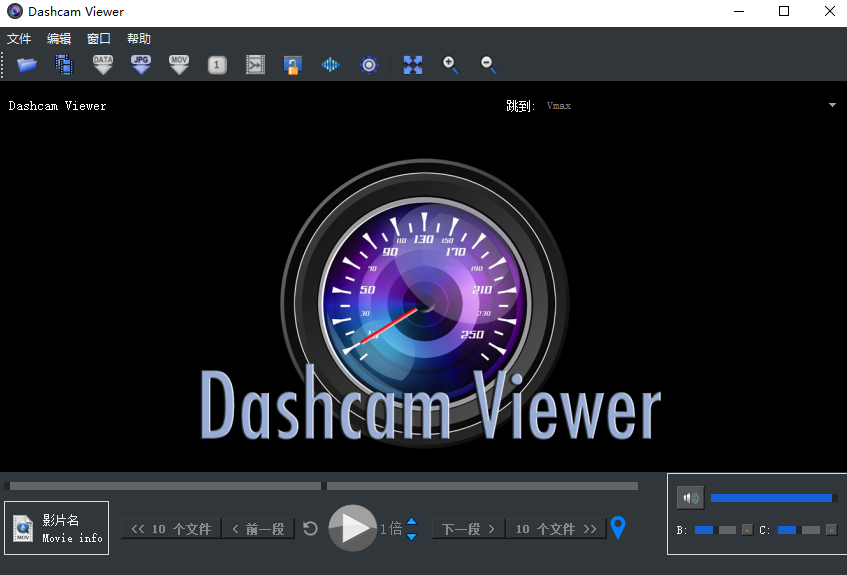This screenshot has width=847, height=575.
Task: Open the audio waveform icon
Action: tap(330, 65)
